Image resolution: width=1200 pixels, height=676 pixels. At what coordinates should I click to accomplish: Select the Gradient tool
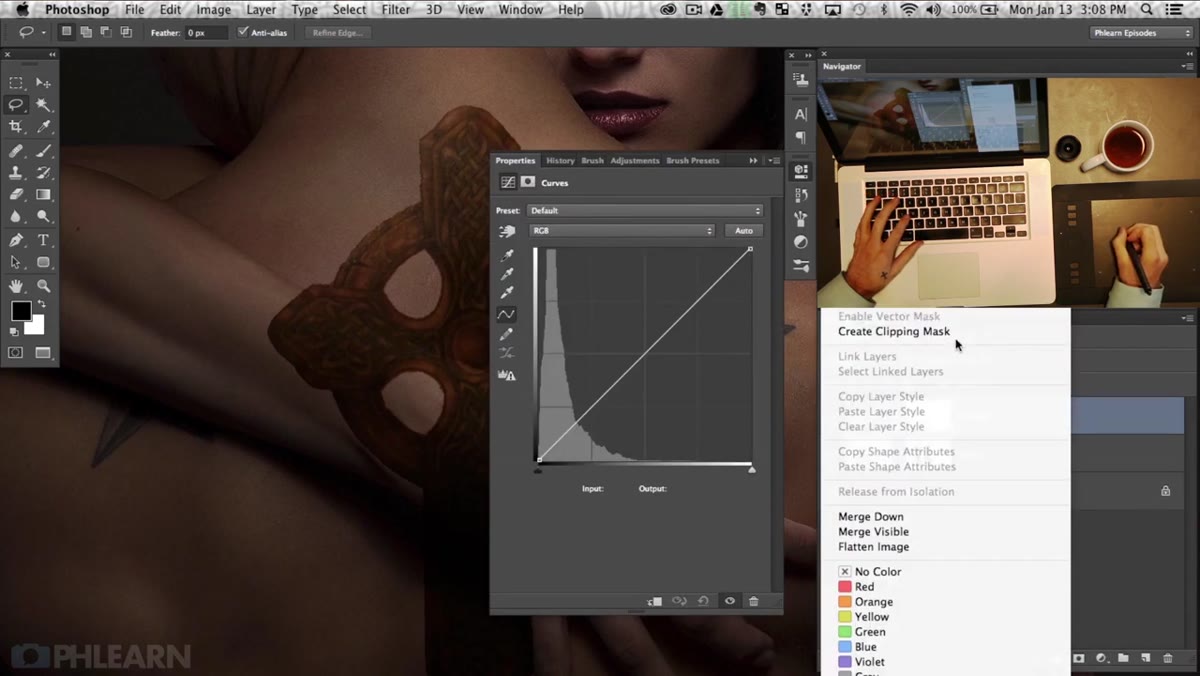(43, 195)
